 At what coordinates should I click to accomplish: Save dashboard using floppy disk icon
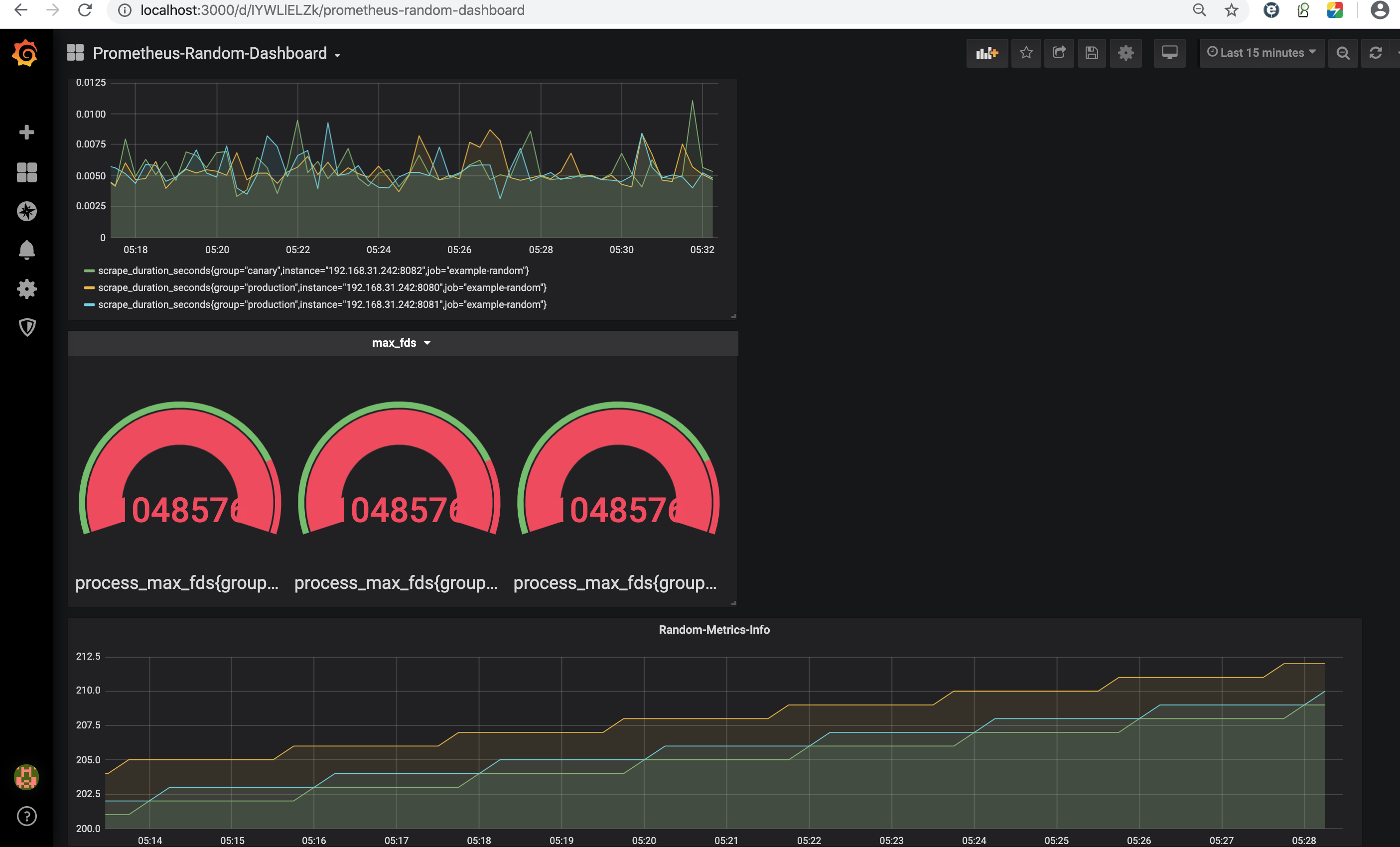point(1091,53)
